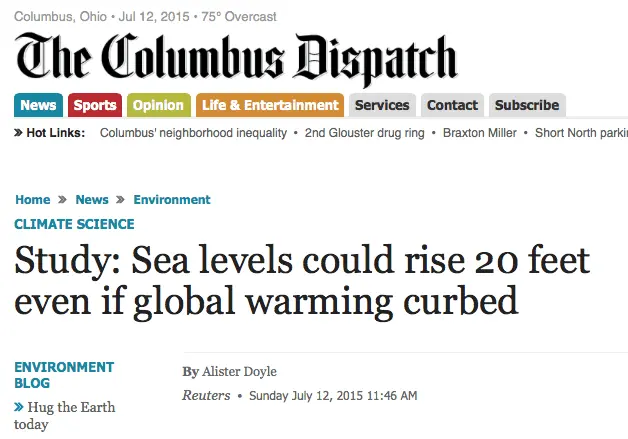
Task: Go to Home breadcrumb
Action: [33, 200]
